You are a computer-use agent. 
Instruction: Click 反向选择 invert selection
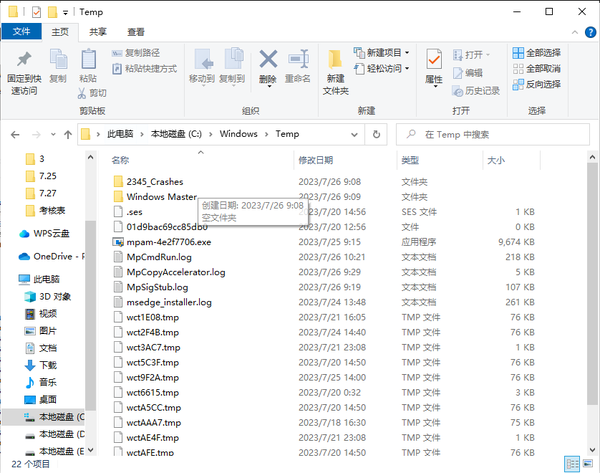[536, 85]
